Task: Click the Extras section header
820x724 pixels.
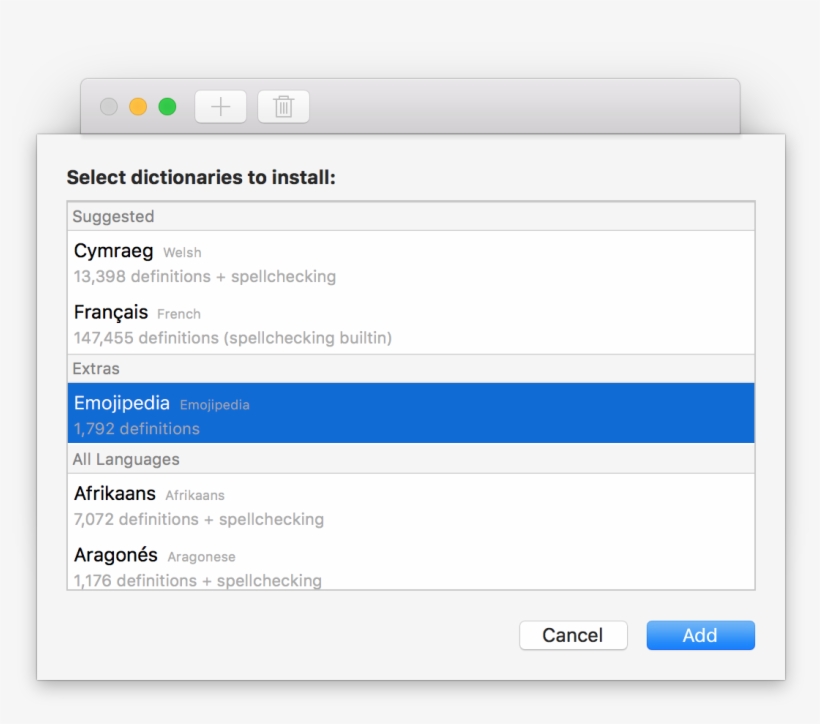Action: tap(411, 369)
